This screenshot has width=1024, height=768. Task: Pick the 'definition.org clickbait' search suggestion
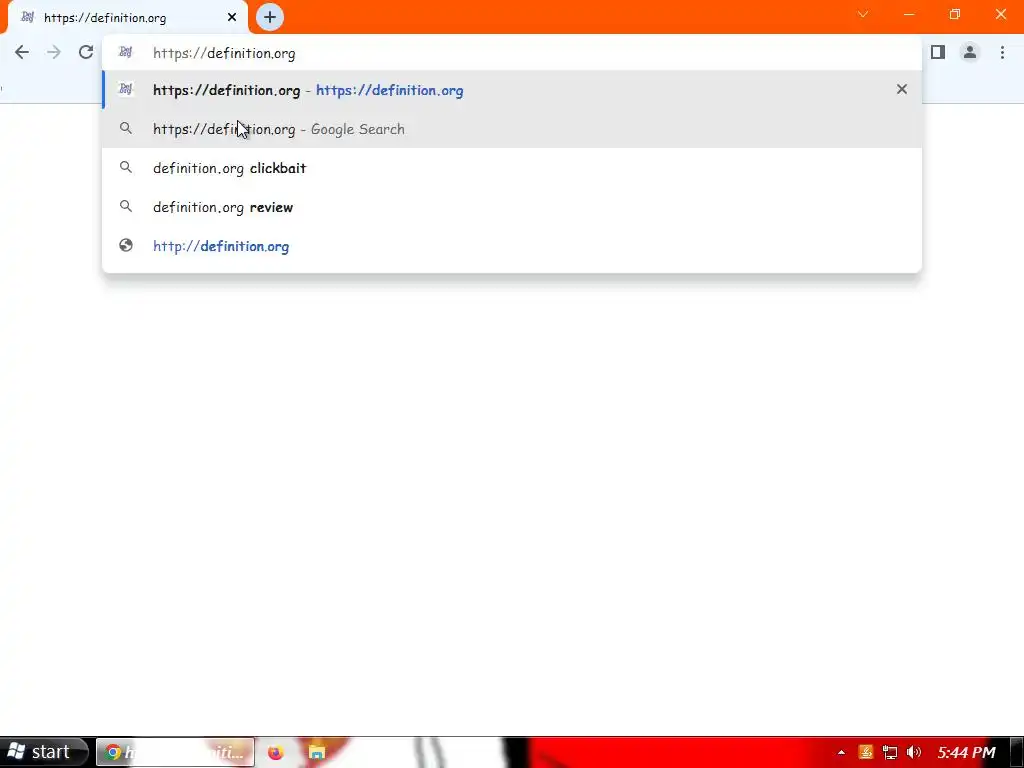coord(512,168)
